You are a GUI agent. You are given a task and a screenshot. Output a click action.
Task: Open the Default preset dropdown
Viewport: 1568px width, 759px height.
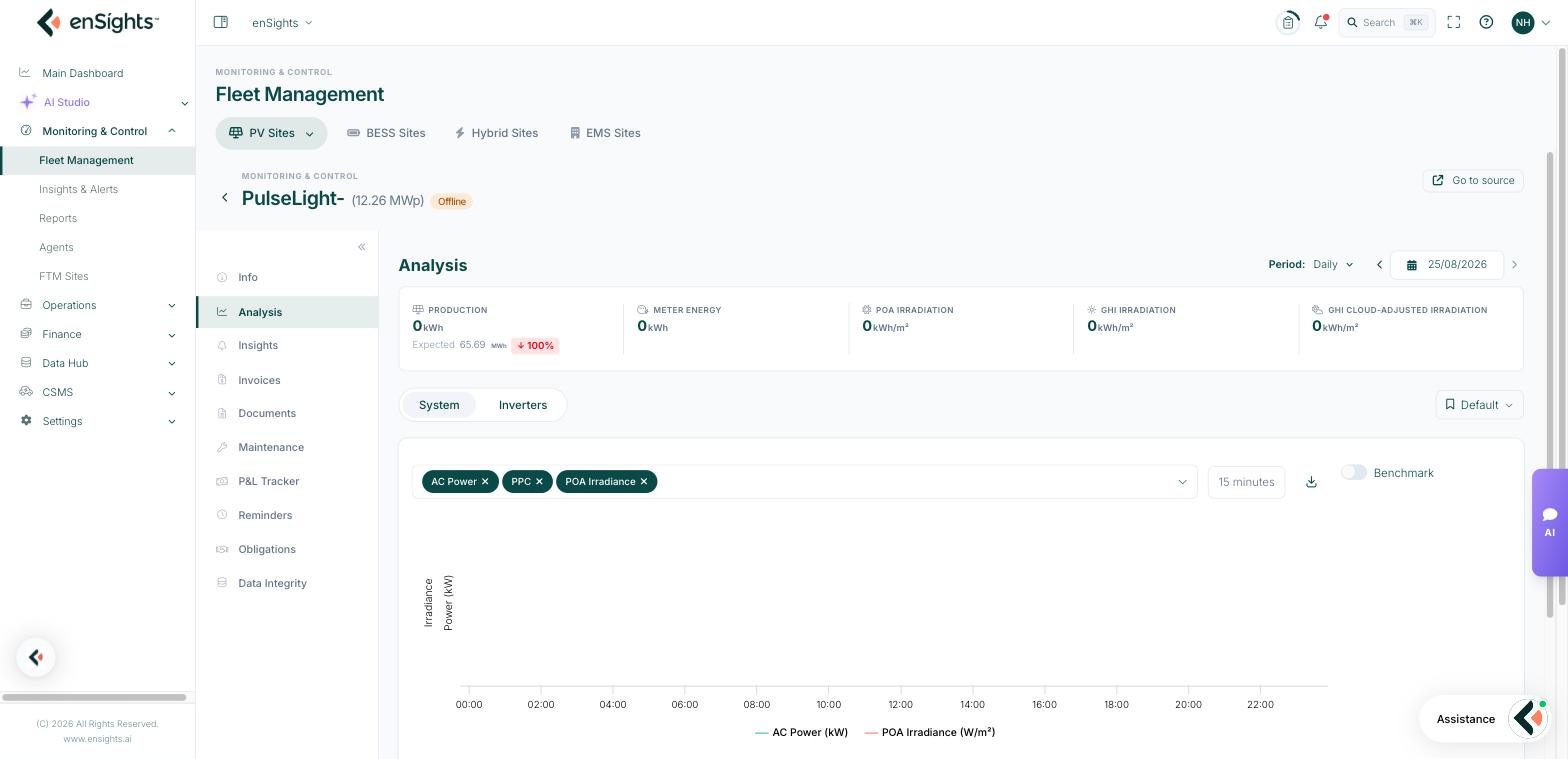coord(1479,405)
